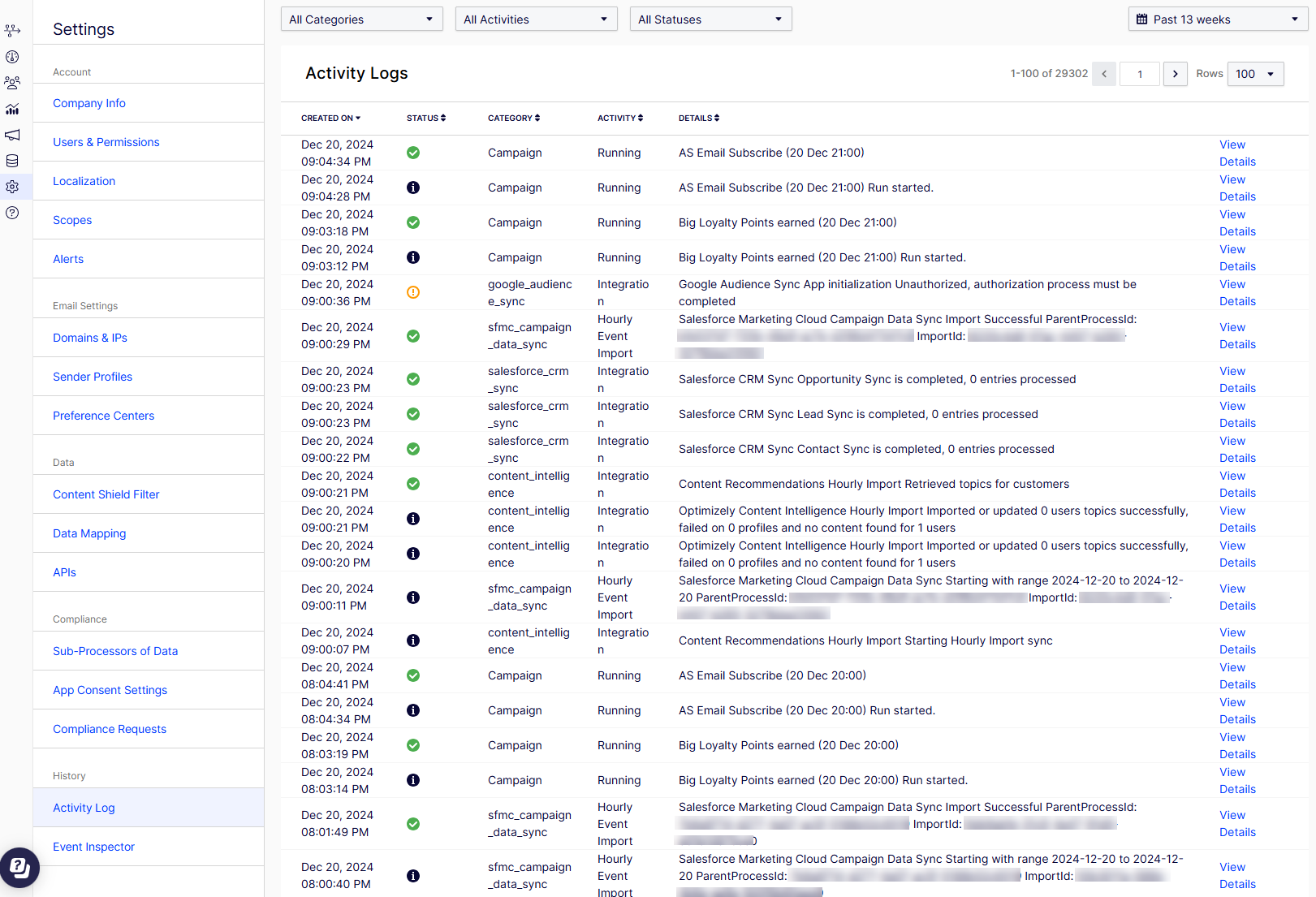Expand the All Activities filter dropdown
Viewport: 1316px width, 897px height.
pyautogui.click(x=536, y=19)
